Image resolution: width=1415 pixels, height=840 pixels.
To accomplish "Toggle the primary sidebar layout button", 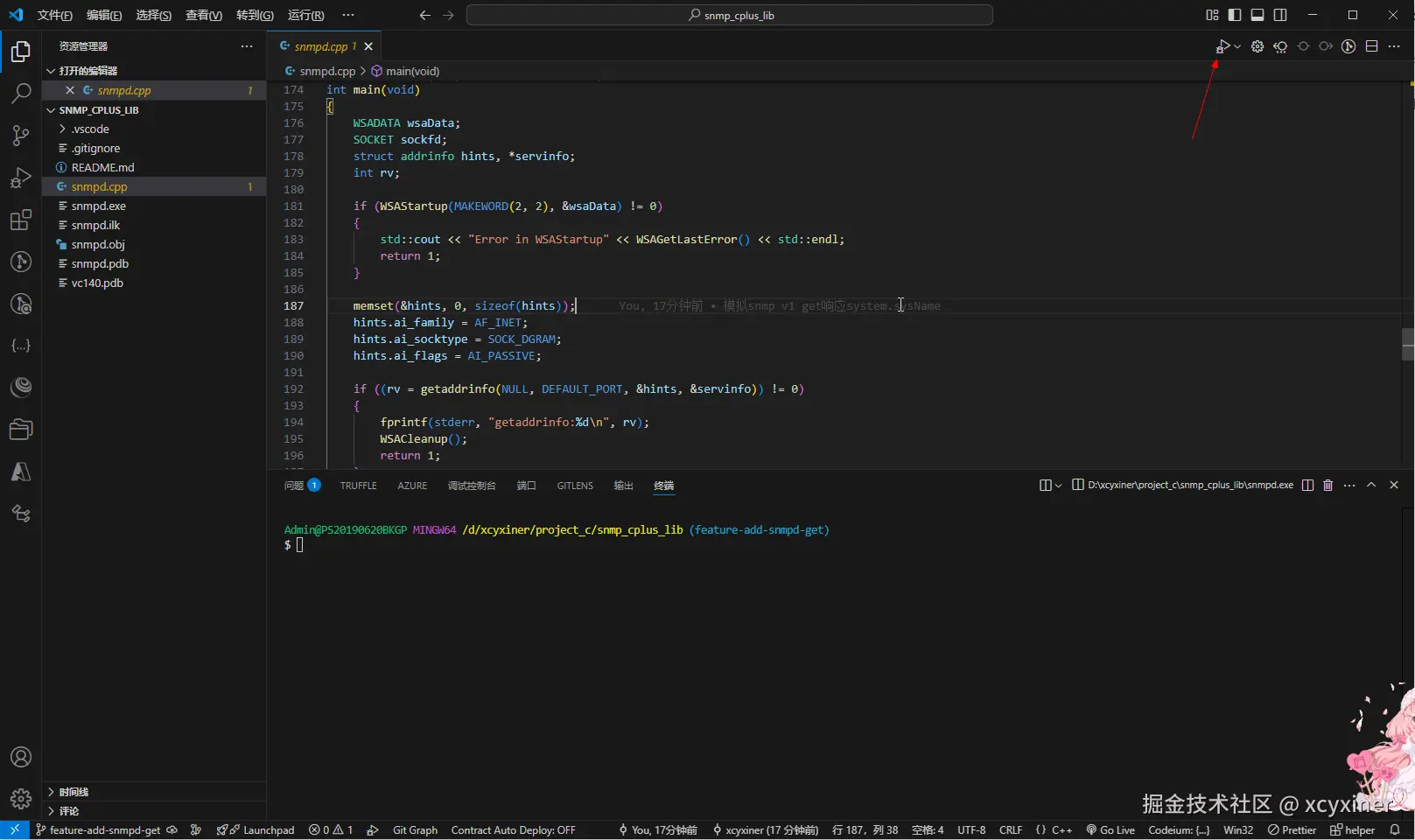I will [x=1235, y=15].
